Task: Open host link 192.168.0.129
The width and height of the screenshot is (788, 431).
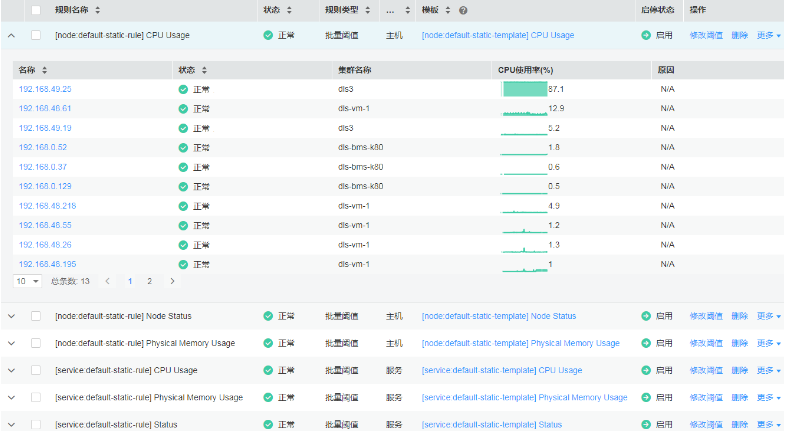Action: click(x=45, y=186)
